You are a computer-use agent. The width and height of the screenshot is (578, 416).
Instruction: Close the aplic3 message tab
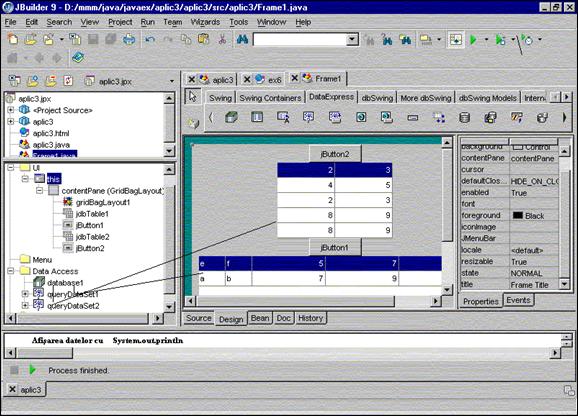(12, 389)
